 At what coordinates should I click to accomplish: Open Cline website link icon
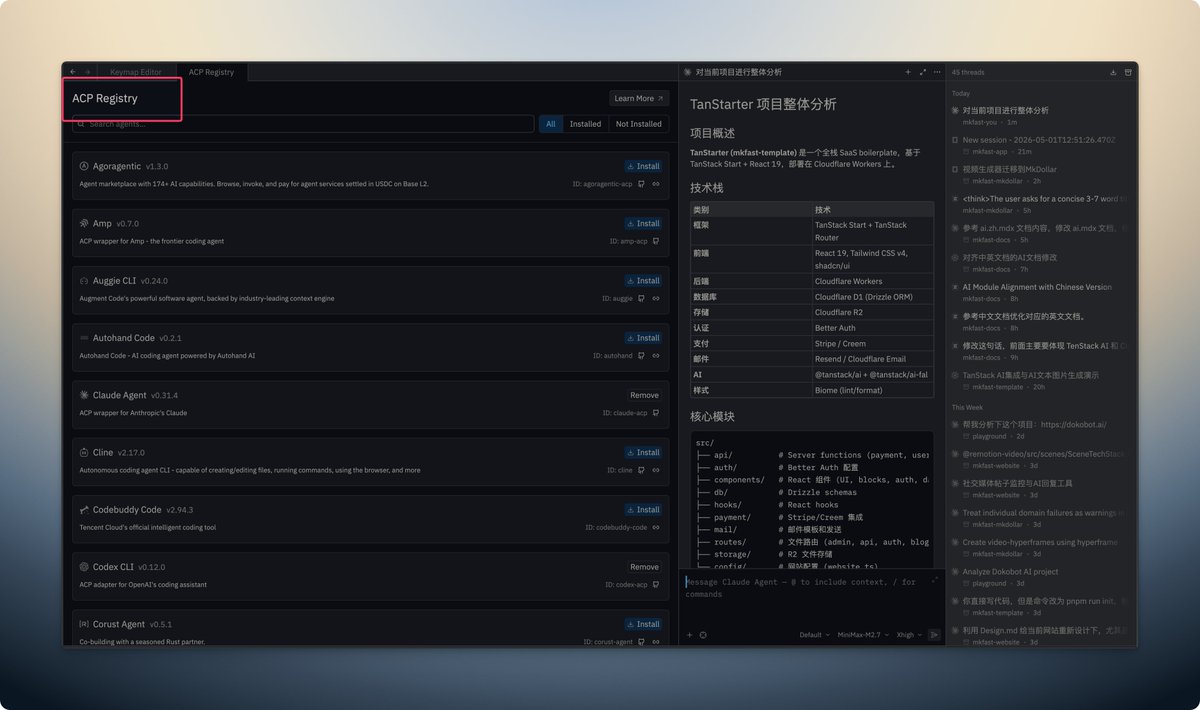(656, 470)
